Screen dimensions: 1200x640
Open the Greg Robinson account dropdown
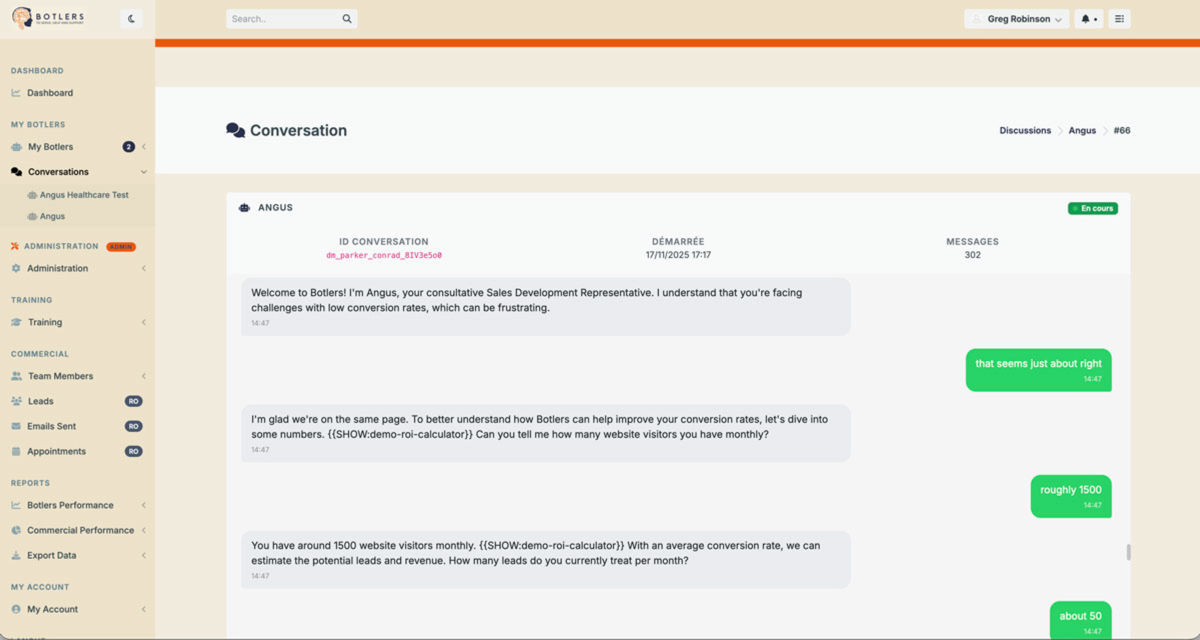(x=1016, y=18)
